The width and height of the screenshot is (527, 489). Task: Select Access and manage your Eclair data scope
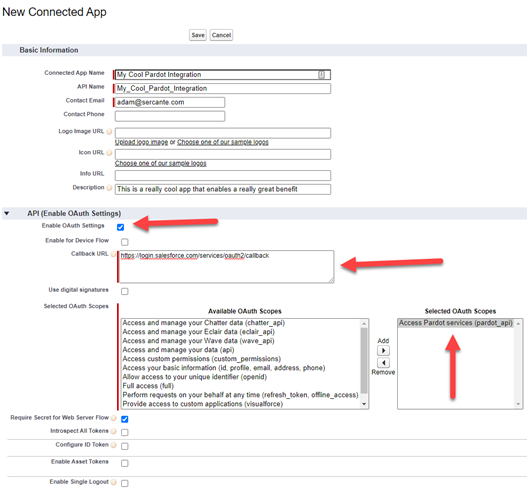click(198, 332)
